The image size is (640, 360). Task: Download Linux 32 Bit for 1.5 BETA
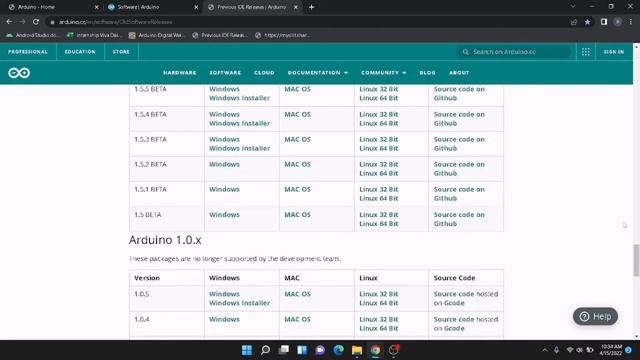378,215
